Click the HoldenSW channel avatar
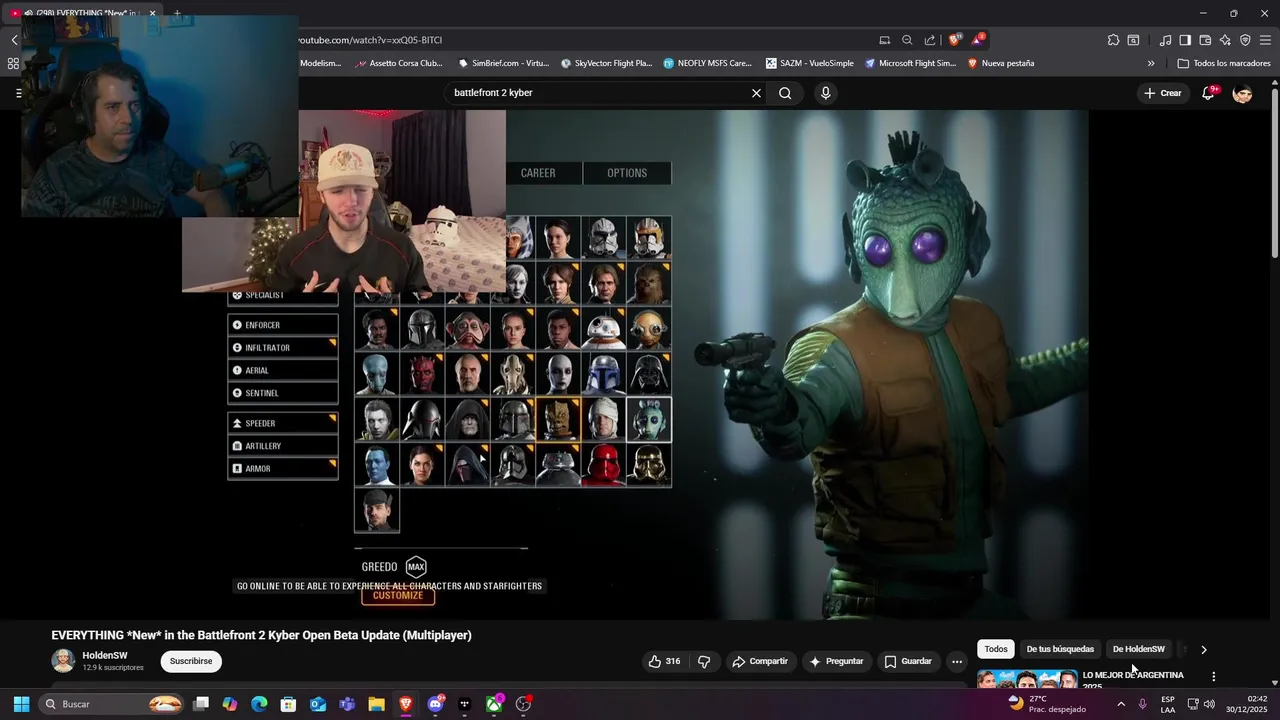The height and width of the screenshot is (720, 1280). point(63,660)
